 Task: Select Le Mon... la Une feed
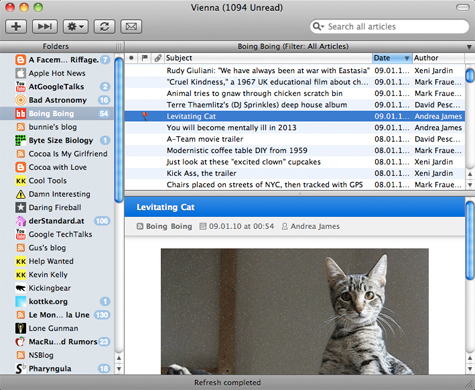coord(57,315)
